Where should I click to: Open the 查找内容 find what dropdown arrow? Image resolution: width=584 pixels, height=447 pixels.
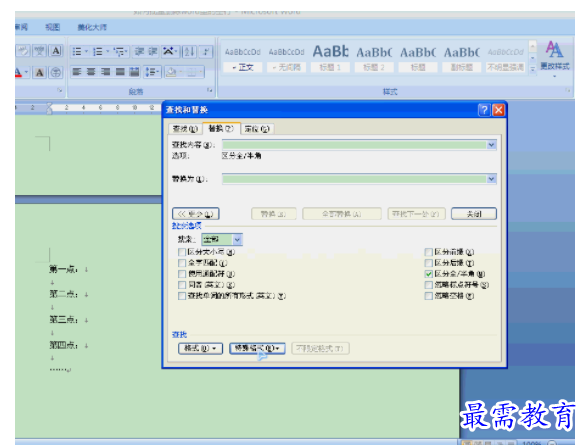[491, 145]
